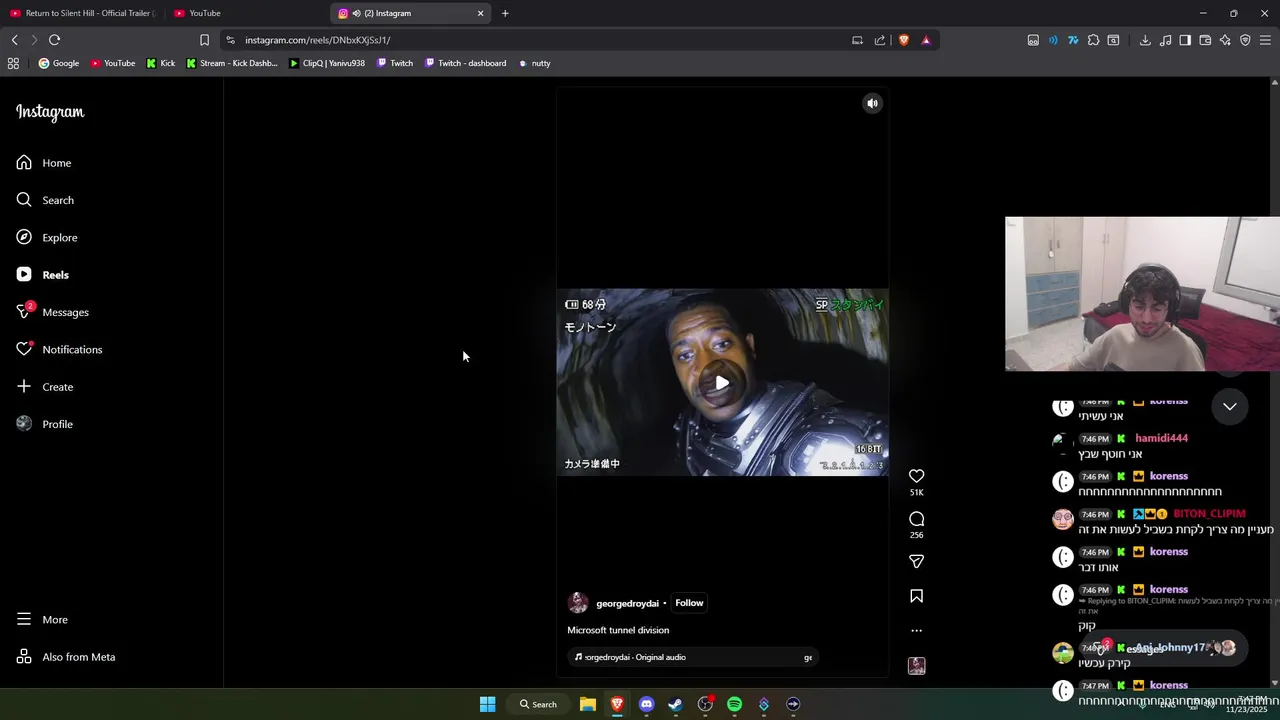Open your Profile page
Screen dimensions: 1280x720
pos(45,424)
